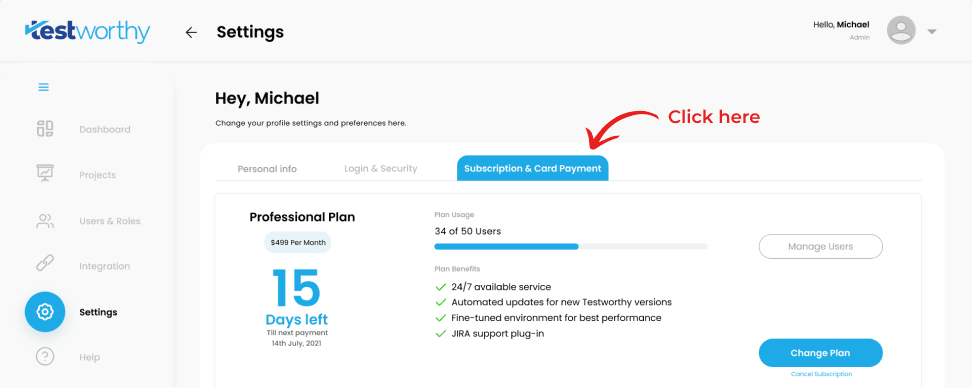
Task: Click the Testworthy logo
Action: coord(87,32)
